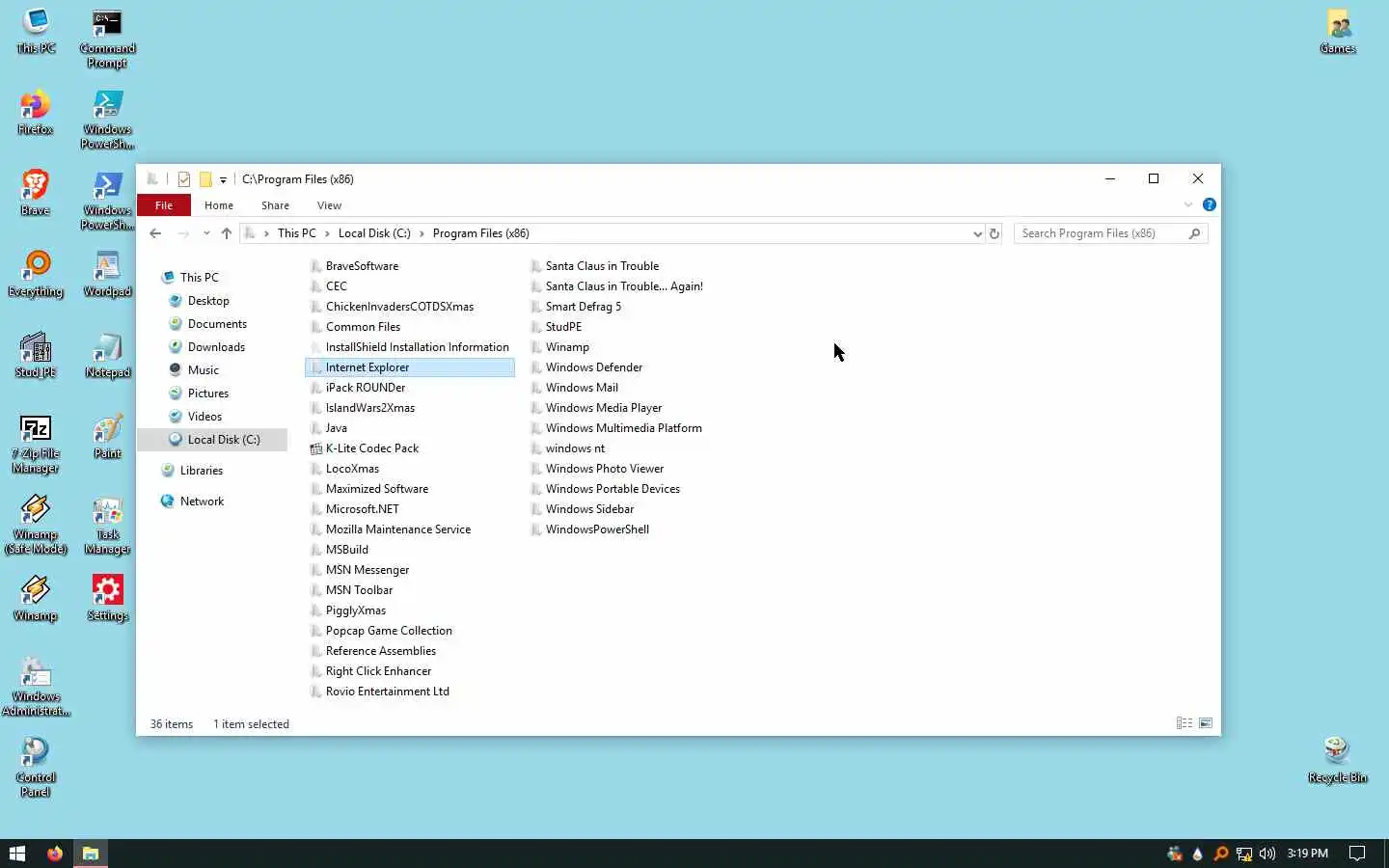Viewport: 1389px width, 868px height.
Task: Open the Games folder on desktop
Action: [x=1338, y=31]
